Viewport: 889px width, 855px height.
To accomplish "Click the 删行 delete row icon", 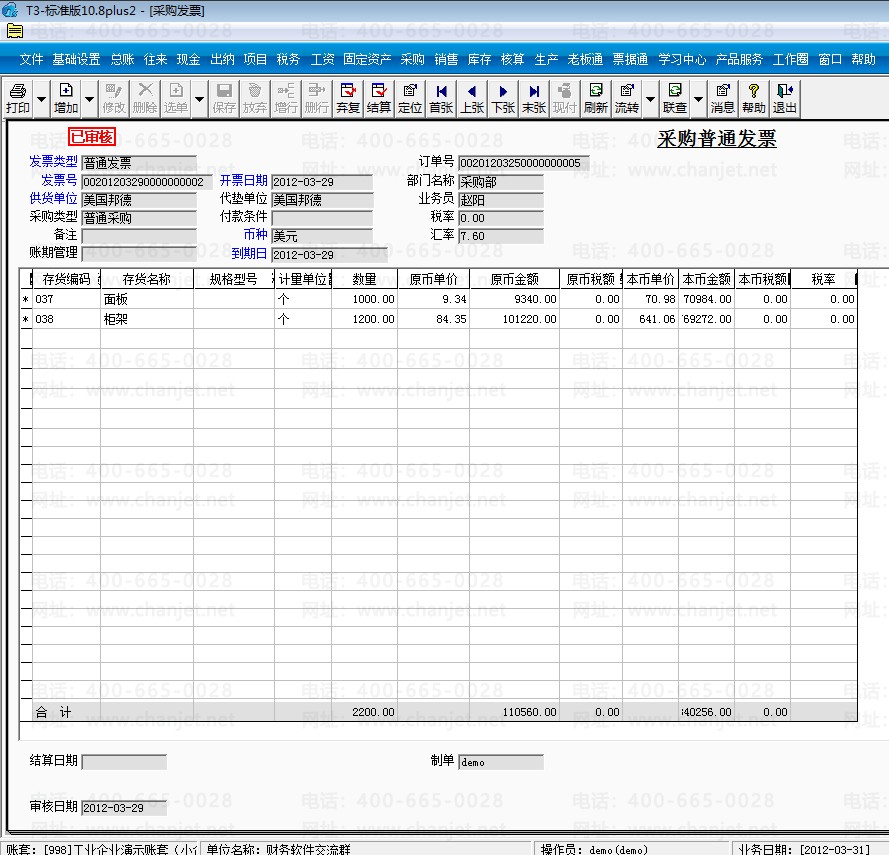I will [x=316, y=99].
